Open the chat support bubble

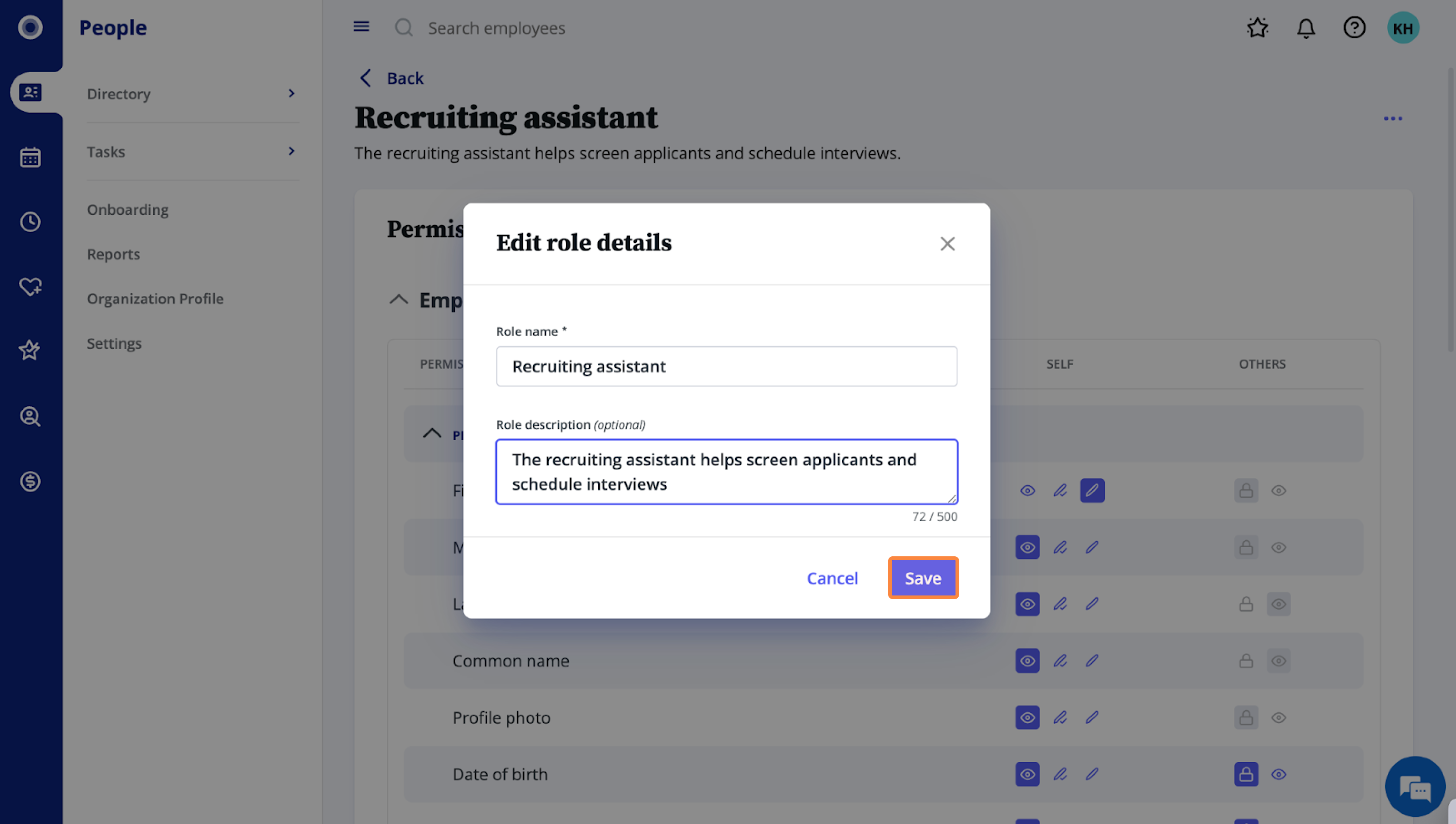click(x=1415, y=787)
